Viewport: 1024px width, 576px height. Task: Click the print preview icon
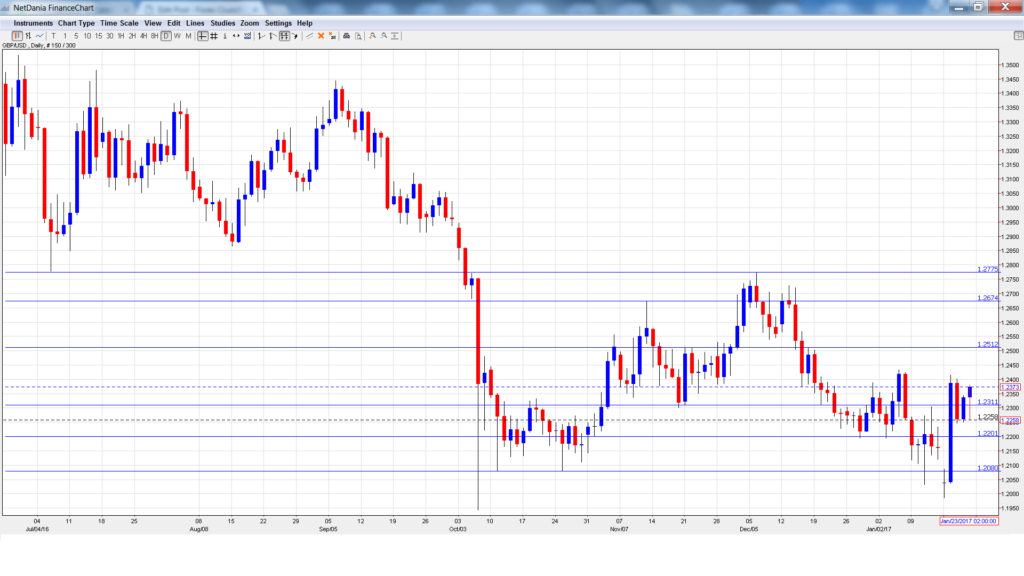click(358, 36)
